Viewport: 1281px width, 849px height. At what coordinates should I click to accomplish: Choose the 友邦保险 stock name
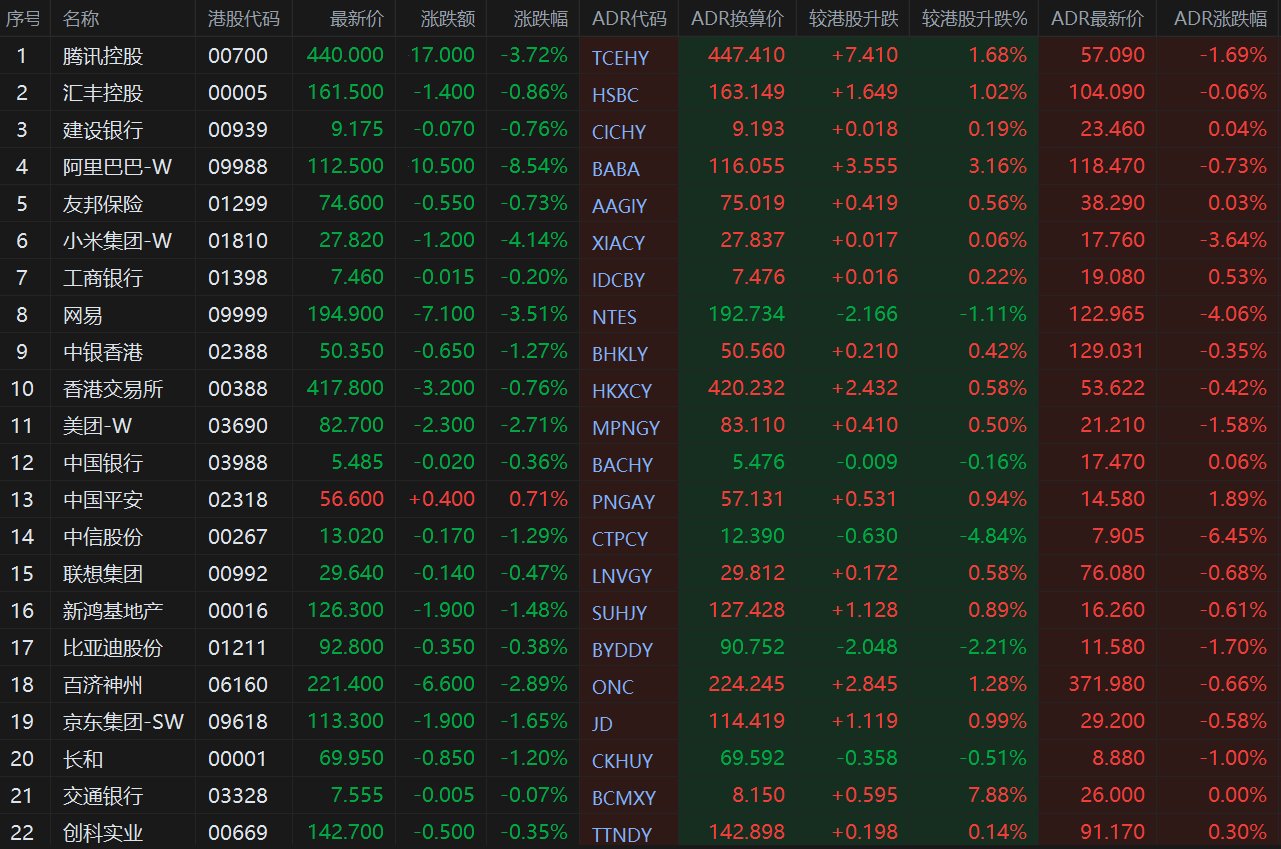(x=102, y=204)
